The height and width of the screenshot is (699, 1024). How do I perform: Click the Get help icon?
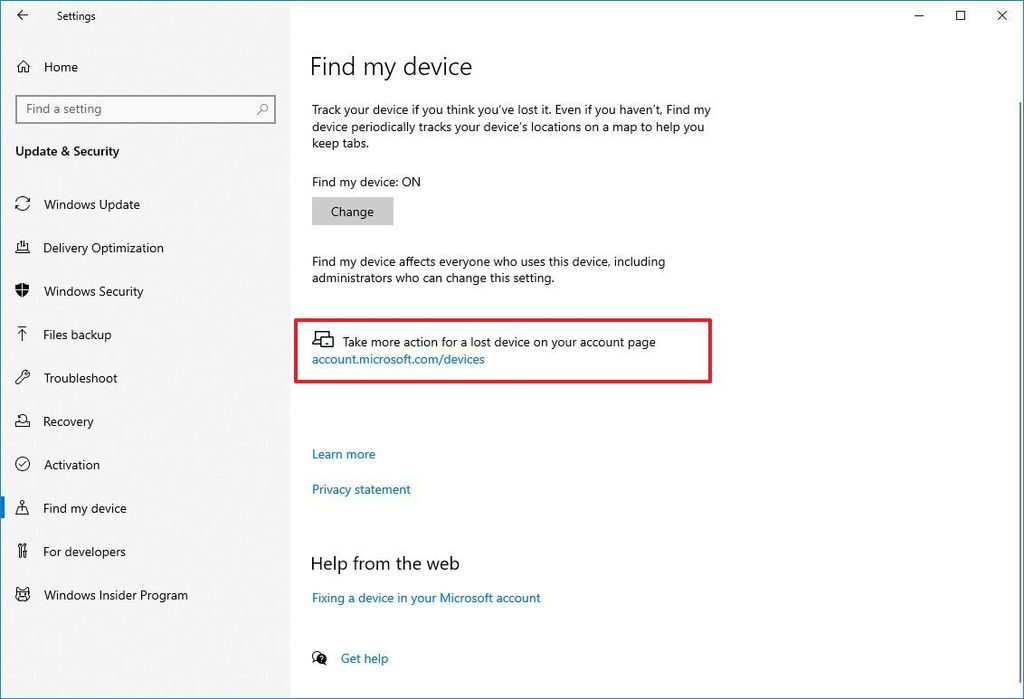(320, 657)
